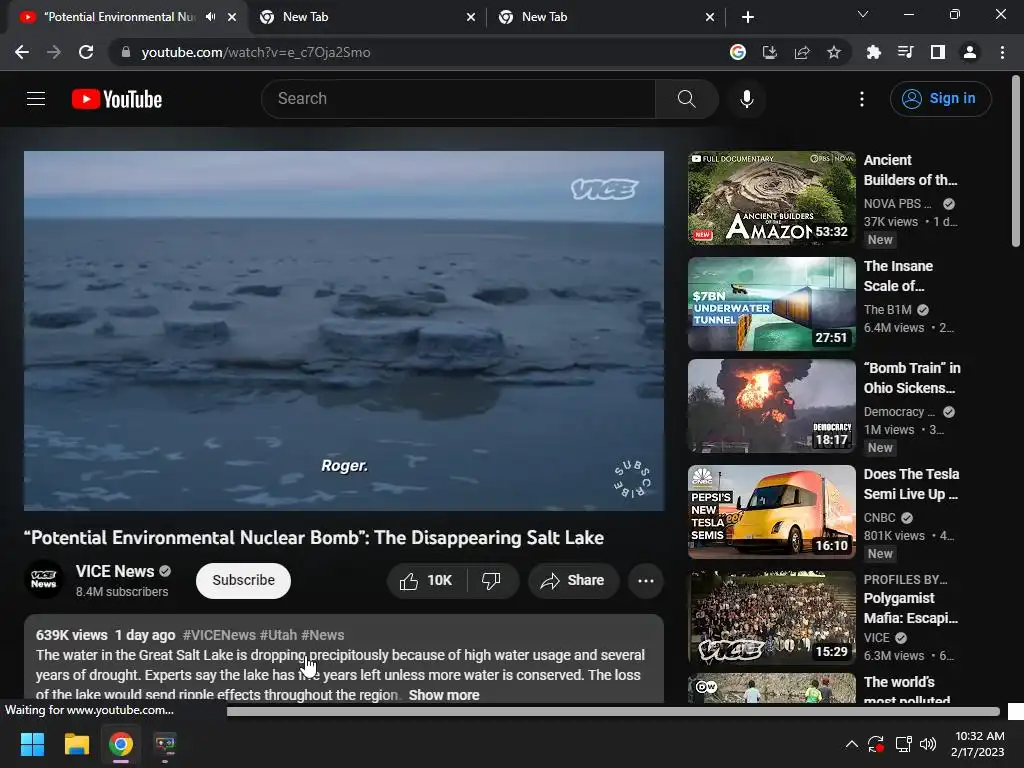The image size is (1024, 768).
Task: Open Ancient Builders of Amazon thumbnail
Action: pos(771,198)
